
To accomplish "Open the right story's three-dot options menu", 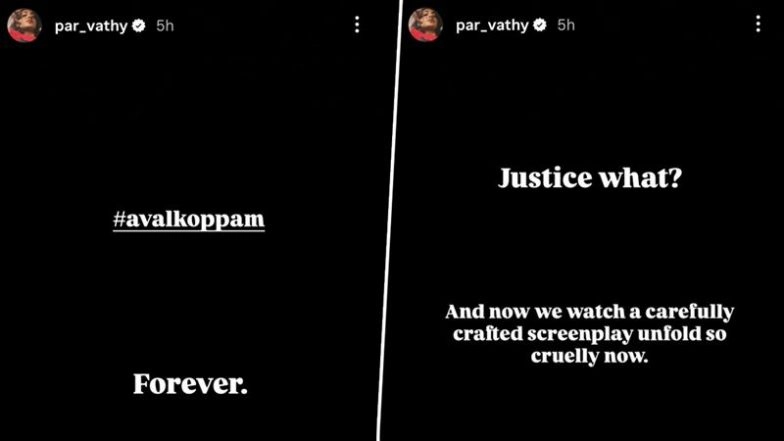I will [x=758, y=24].
